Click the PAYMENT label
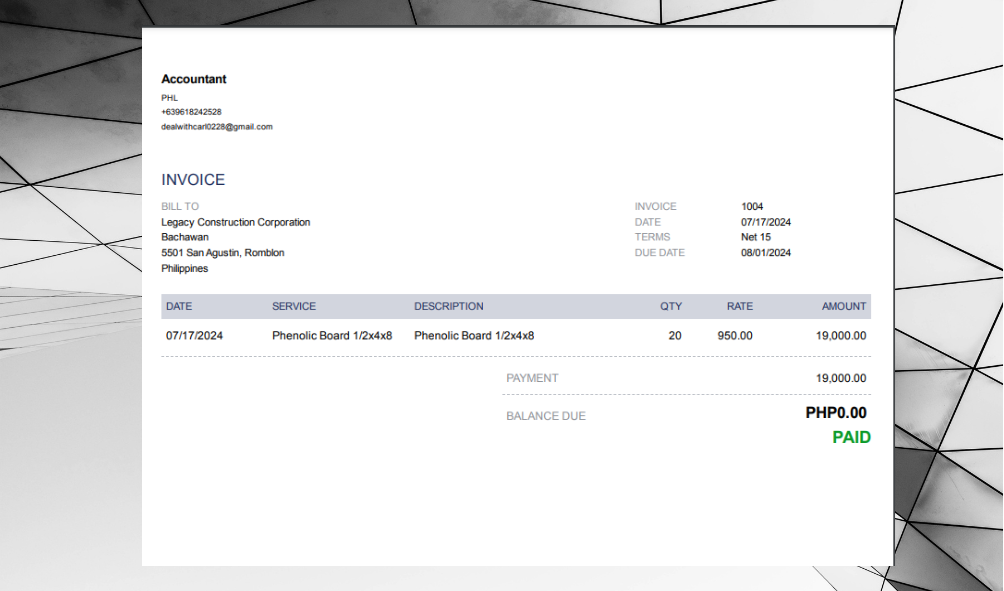Screen dimensions: 1004x591 (532, 378)
